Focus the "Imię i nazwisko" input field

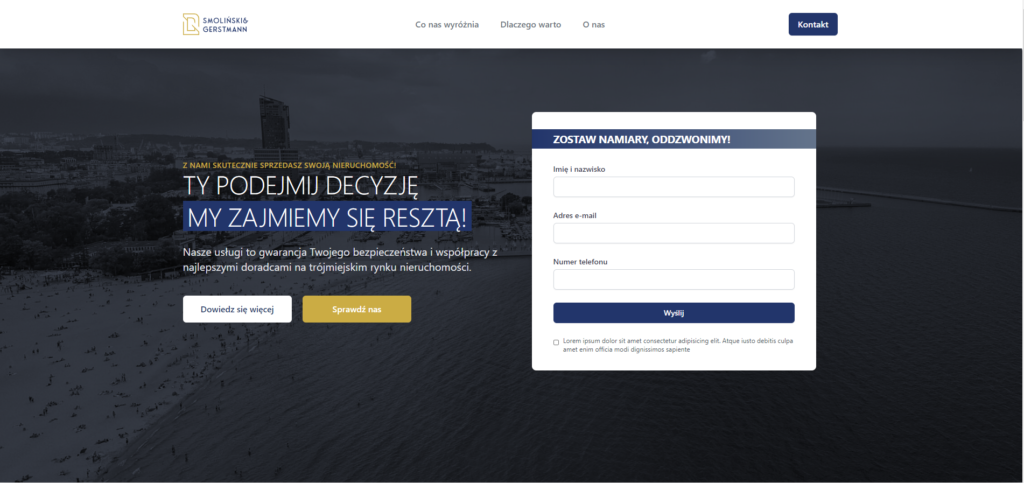(673, 187)
